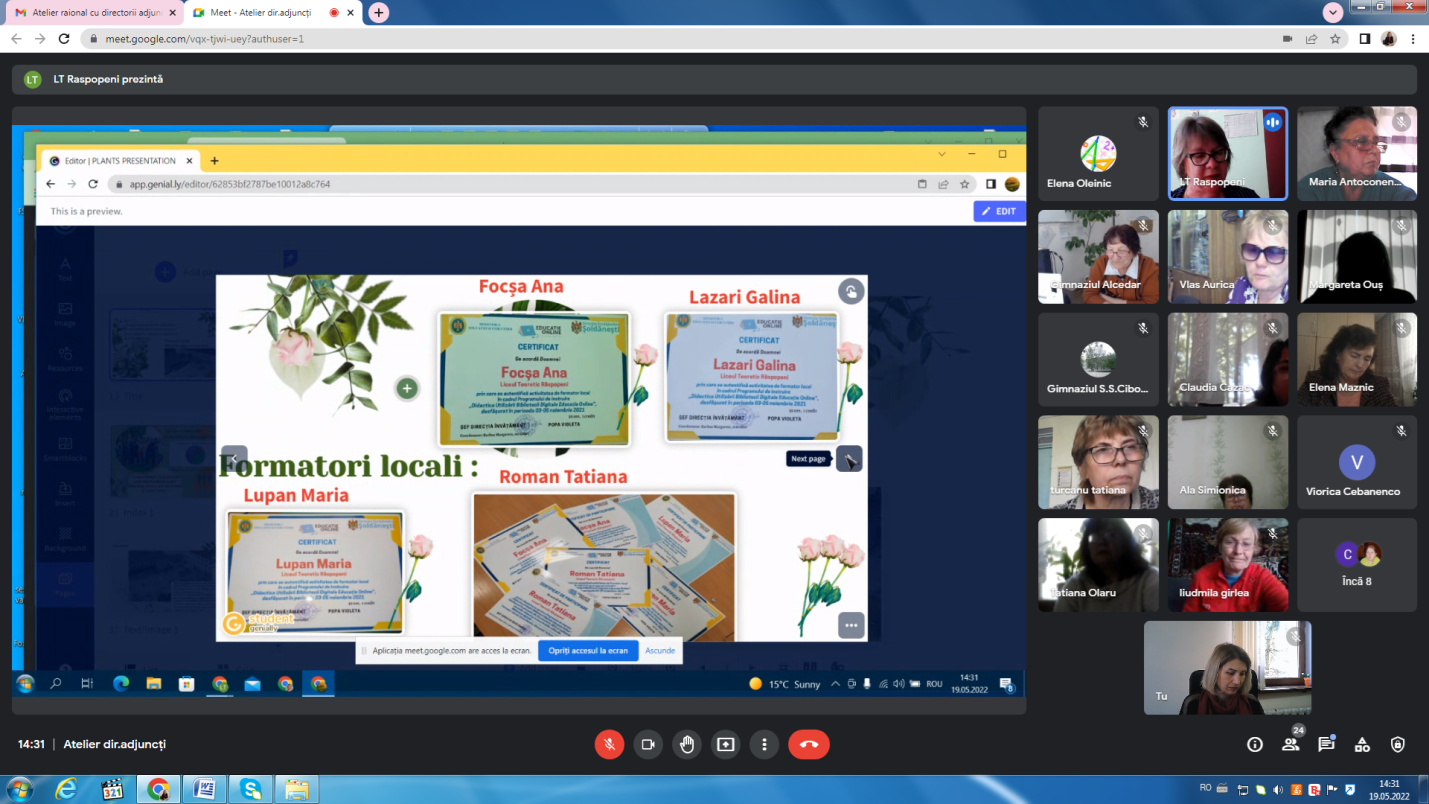Open meeting details info icon
The height and width of the screenshot is (804, 1429).
coord(1254,744)
